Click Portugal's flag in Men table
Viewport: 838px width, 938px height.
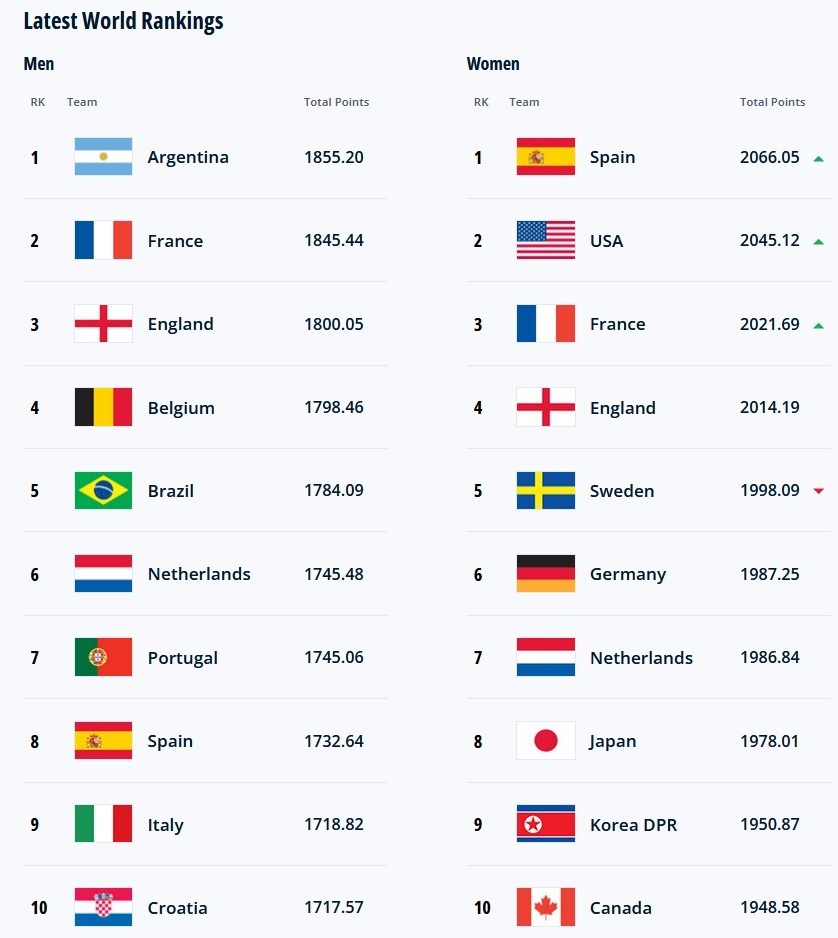(x=103, y=658)
